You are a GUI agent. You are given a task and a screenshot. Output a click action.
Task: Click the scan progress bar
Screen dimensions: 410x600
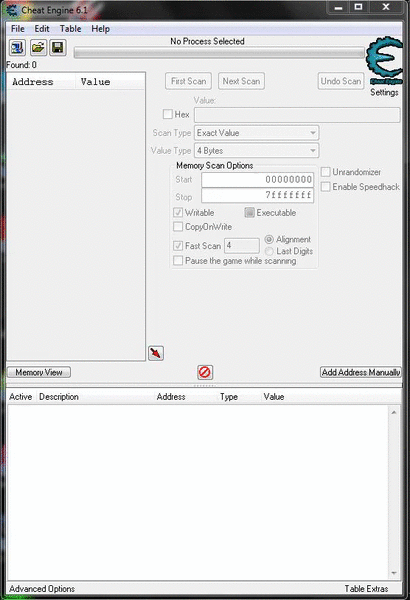(x=219, y=53)
